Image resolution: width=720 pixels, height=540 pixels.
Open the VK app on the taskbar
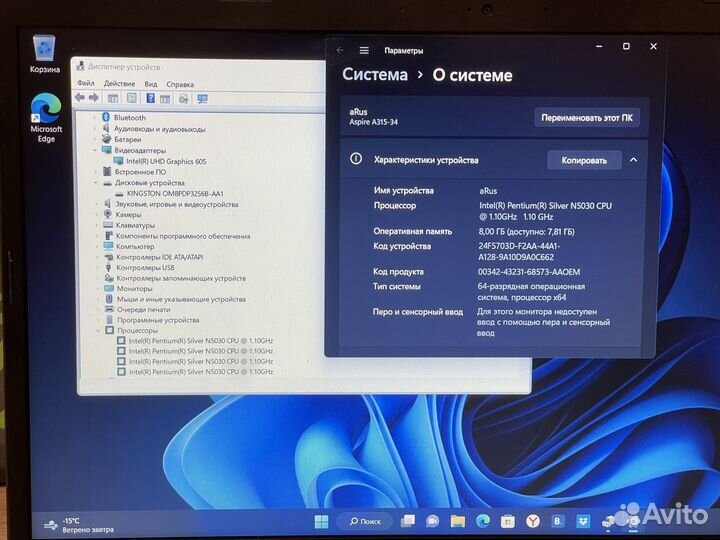tap(557, 521)
